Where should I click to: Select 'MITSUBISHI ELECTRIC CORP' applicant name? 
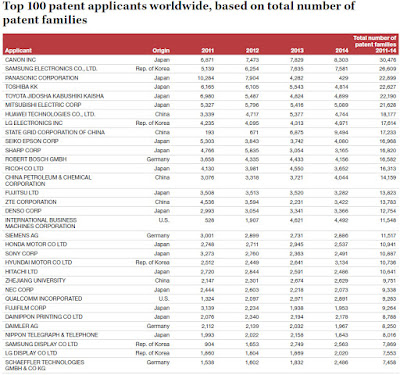tap(43, 105)
